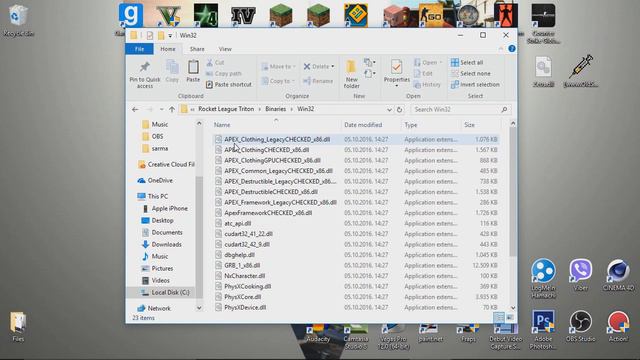Select APEX_ClothingGPUCHECKED_x86.dll file
The width and height of the screenshot is (640, 360).
pyautogui.click(x=272, y=160)
